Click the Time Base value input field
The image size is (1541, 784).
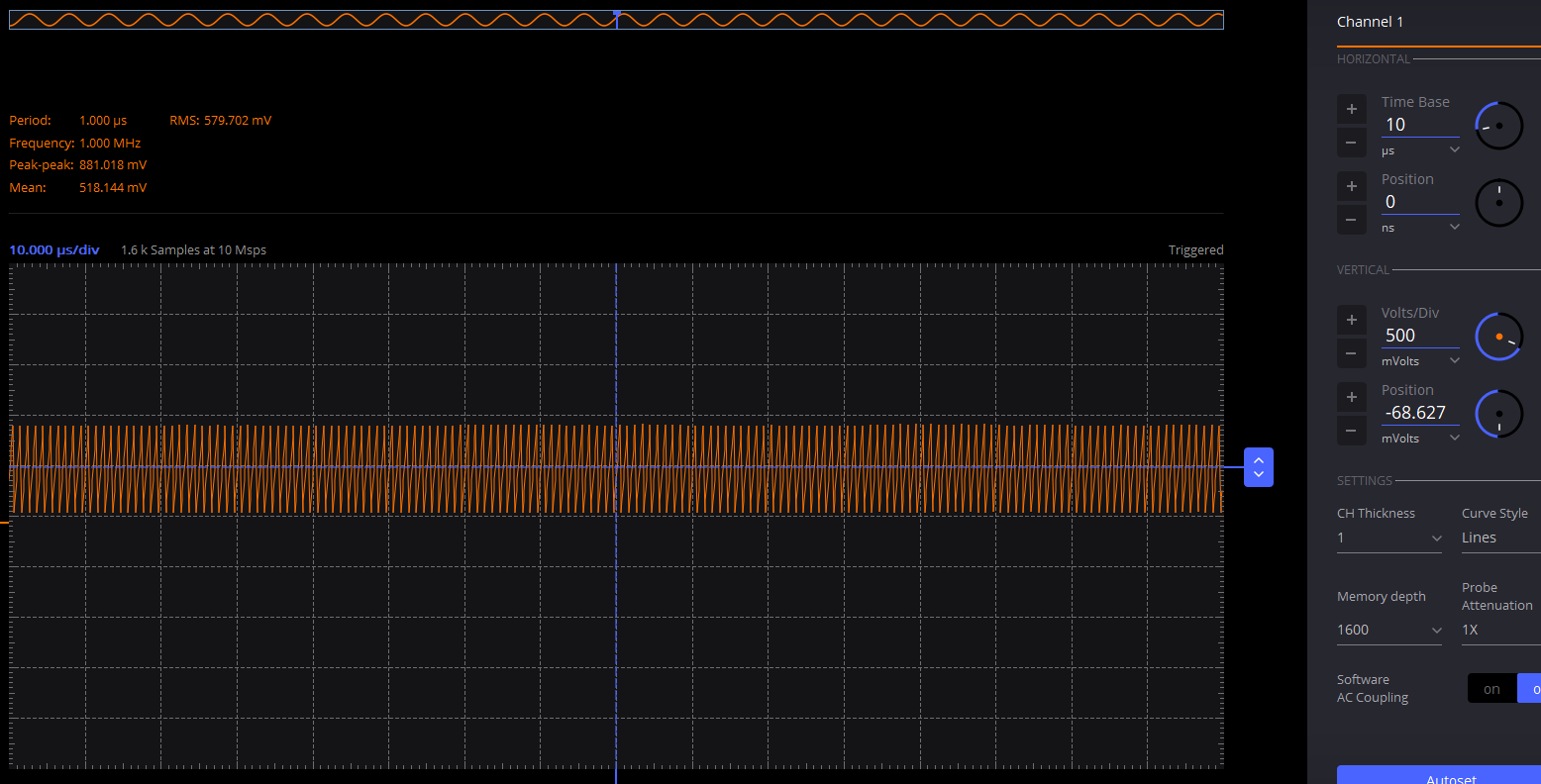click(1419, 125)
